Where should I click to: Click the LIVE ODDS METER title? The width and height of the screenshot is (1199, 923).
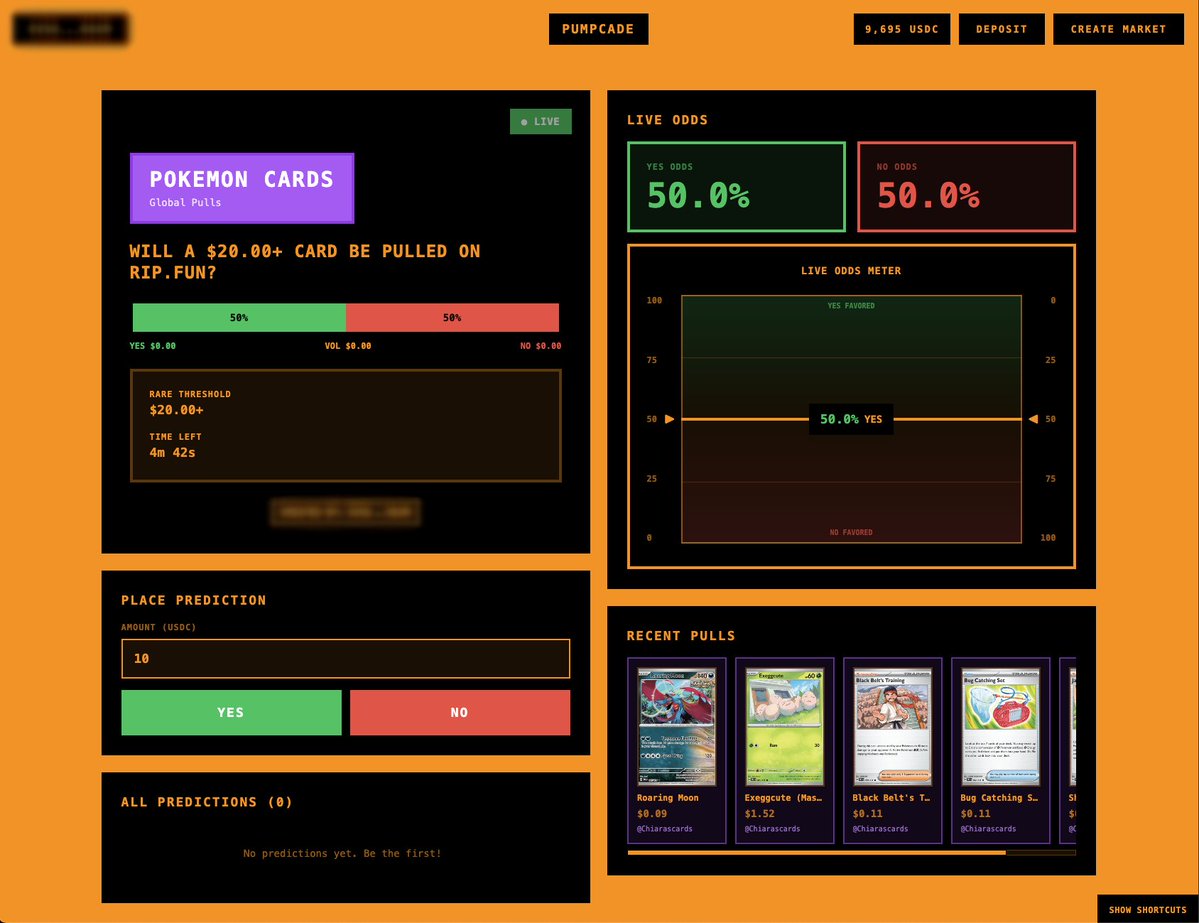point(851,271)
